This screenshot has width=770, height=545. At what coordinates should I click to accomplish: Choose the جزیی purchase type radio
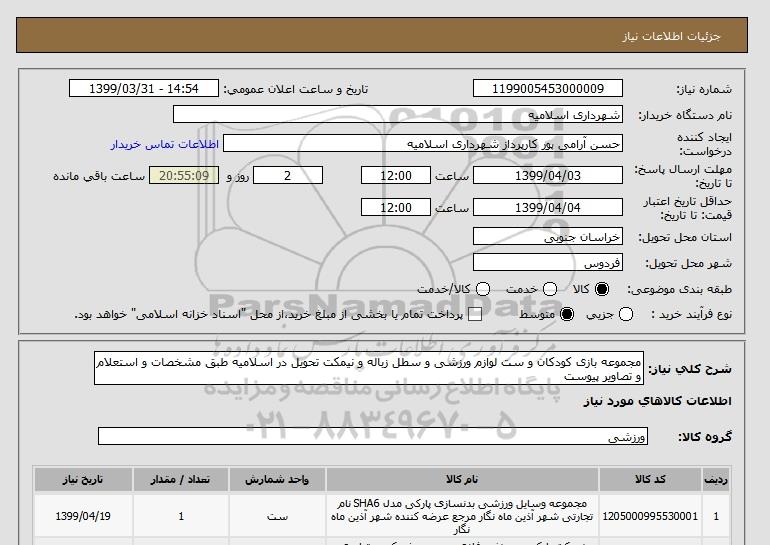626,314
